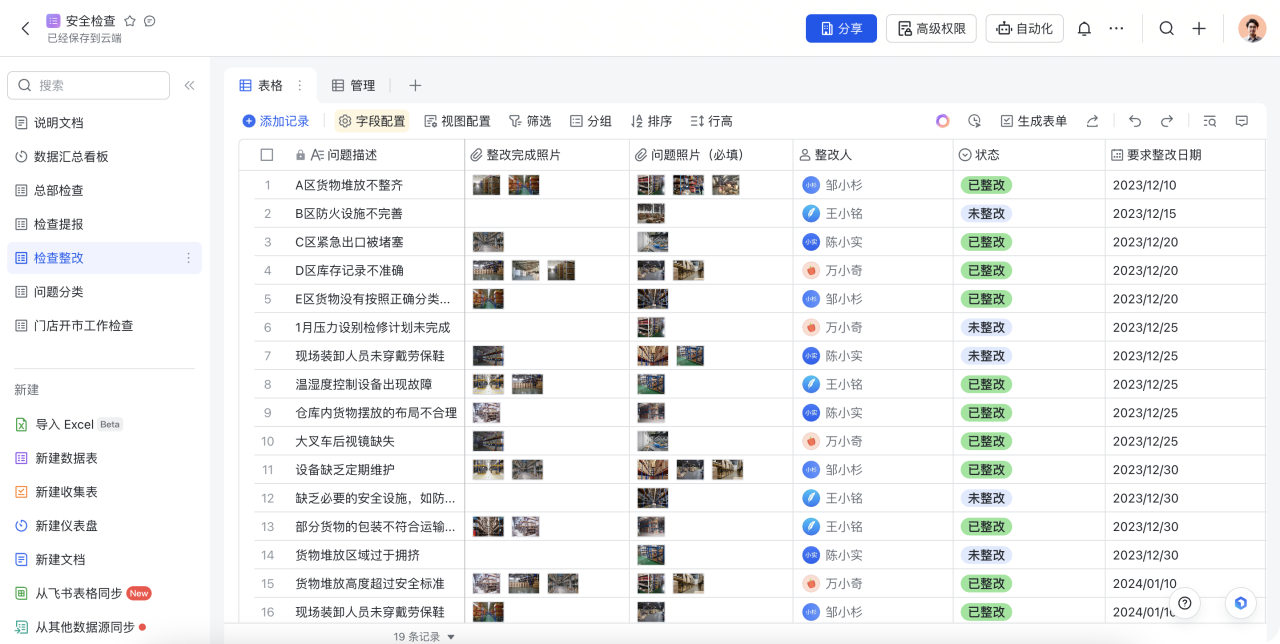
Task: Select 检查提报 in the sidebar
Action: tap(104, 224)
